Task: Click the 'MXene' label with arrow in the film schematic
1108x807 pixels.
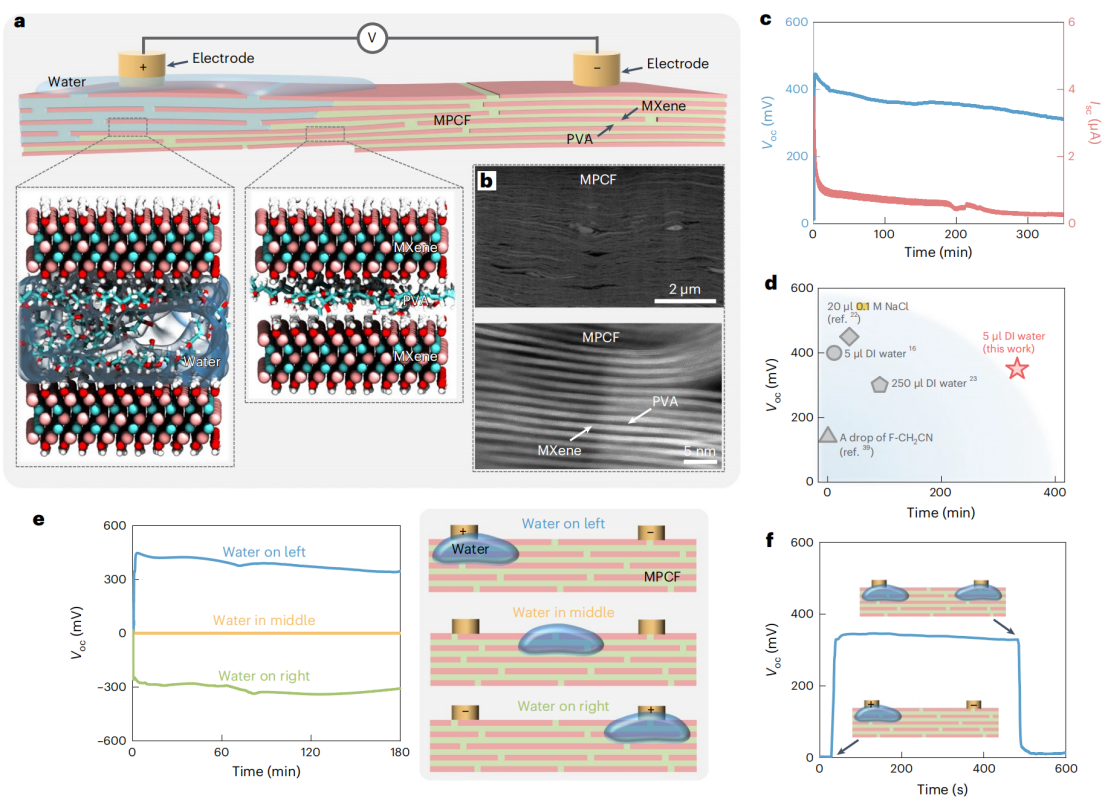Action: click(663, 106)
